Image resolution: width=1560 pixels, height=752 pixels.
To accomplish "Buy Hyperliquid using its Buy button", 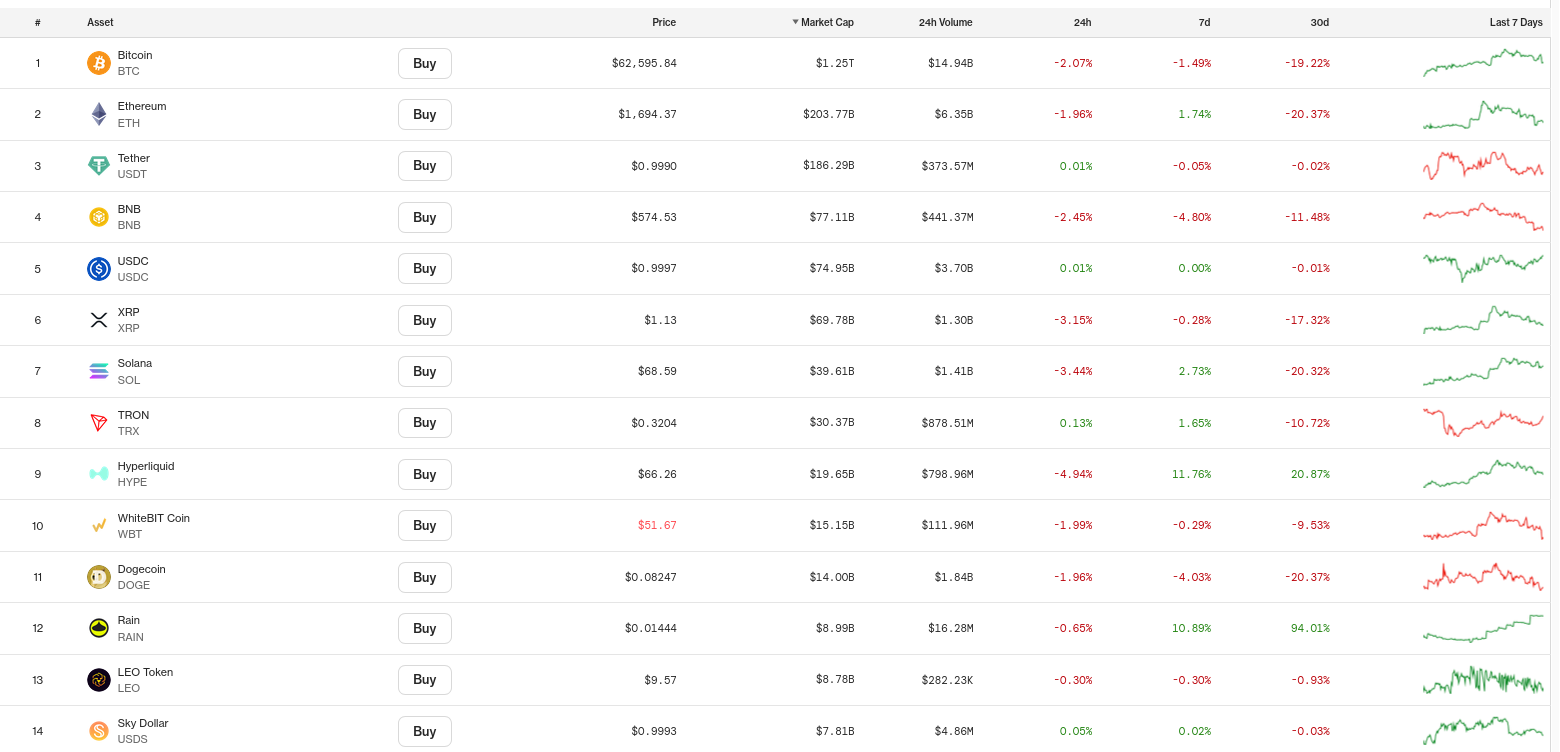I will pyautogui.click(x=425, y=474).
